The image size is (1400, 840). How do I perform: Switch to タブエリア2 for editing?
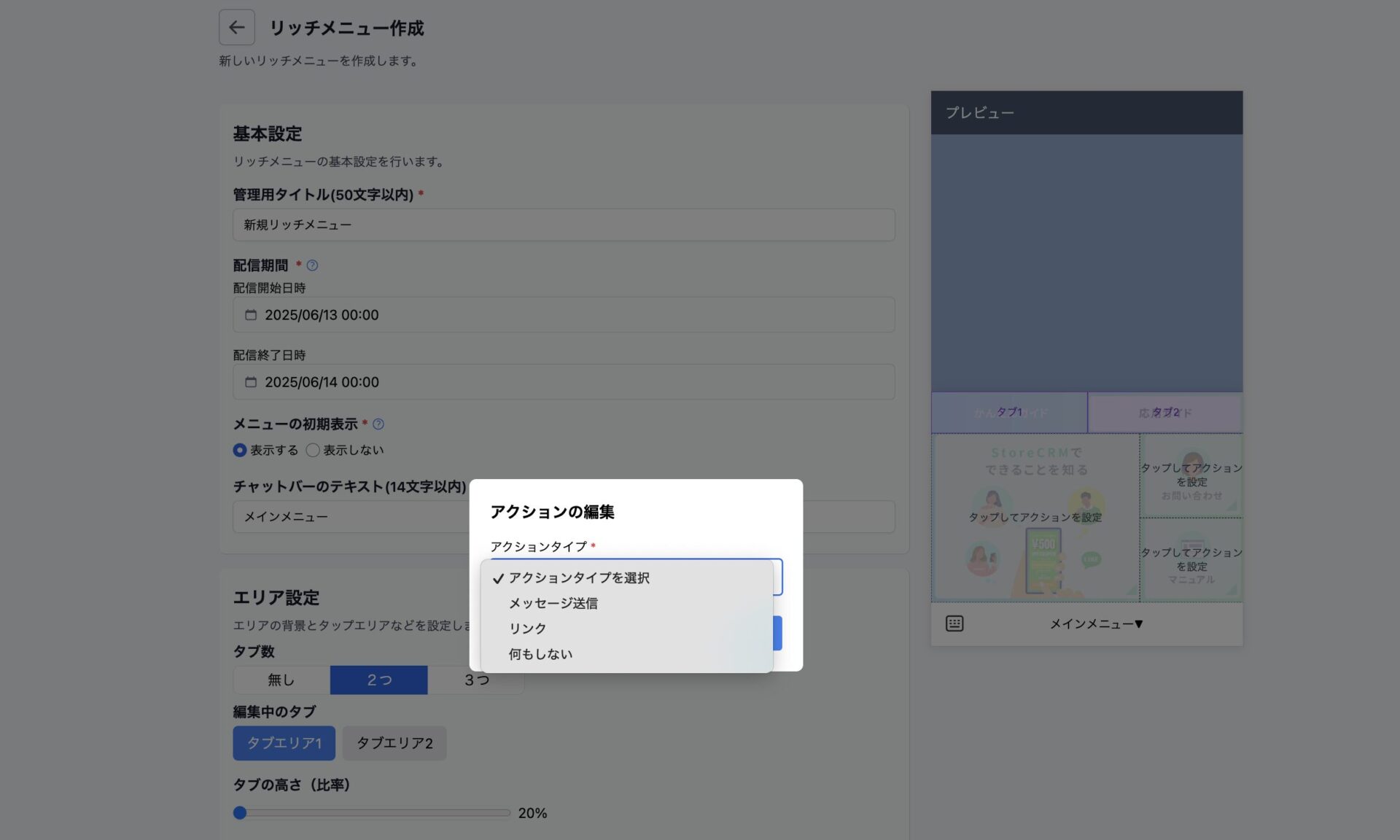click(394, 743)
